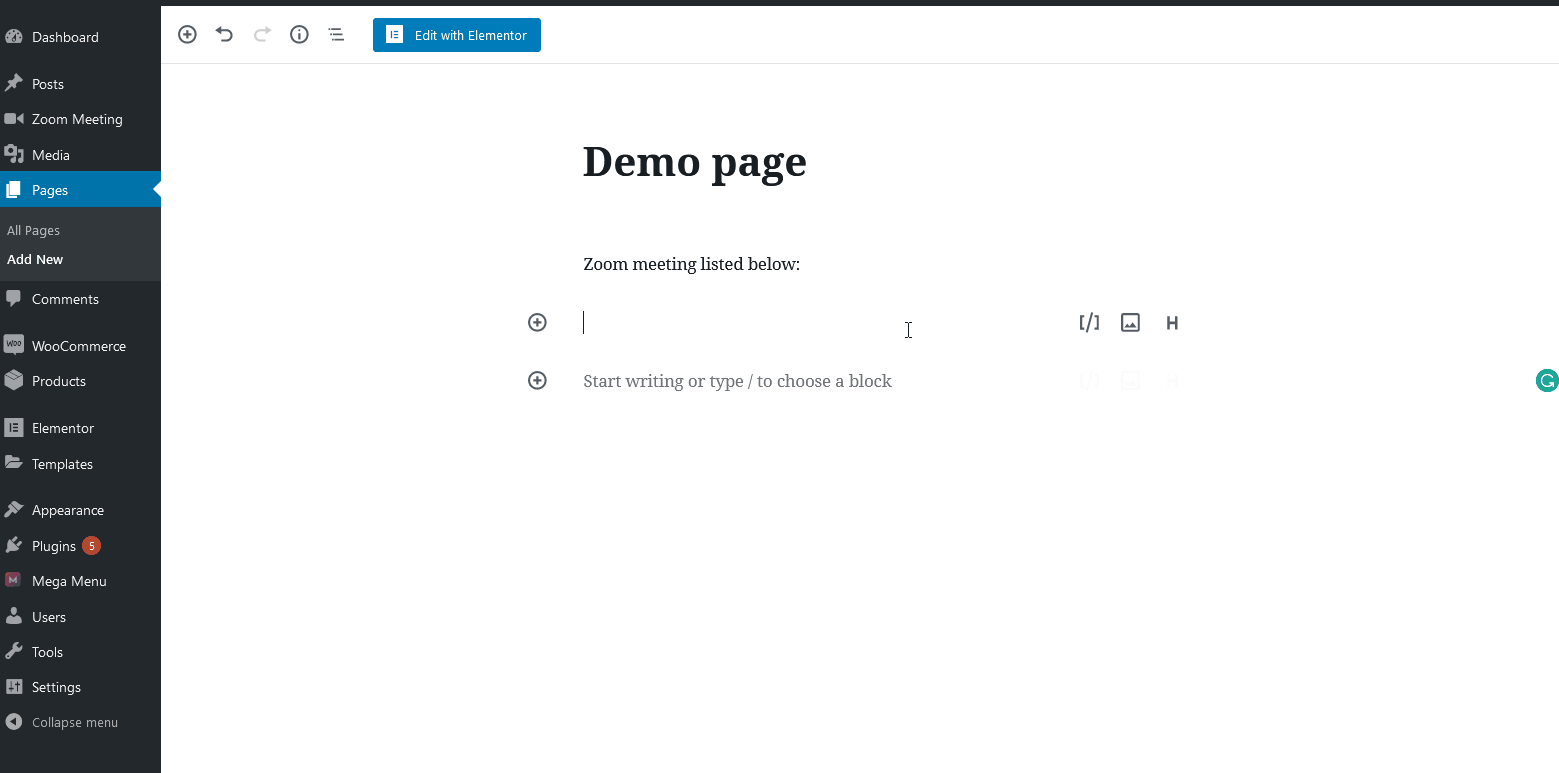Image resolution: width=1559 pixels, height=773 pixels.
Task: Open the Grammarly assistant
Action: coord(1546,381)
